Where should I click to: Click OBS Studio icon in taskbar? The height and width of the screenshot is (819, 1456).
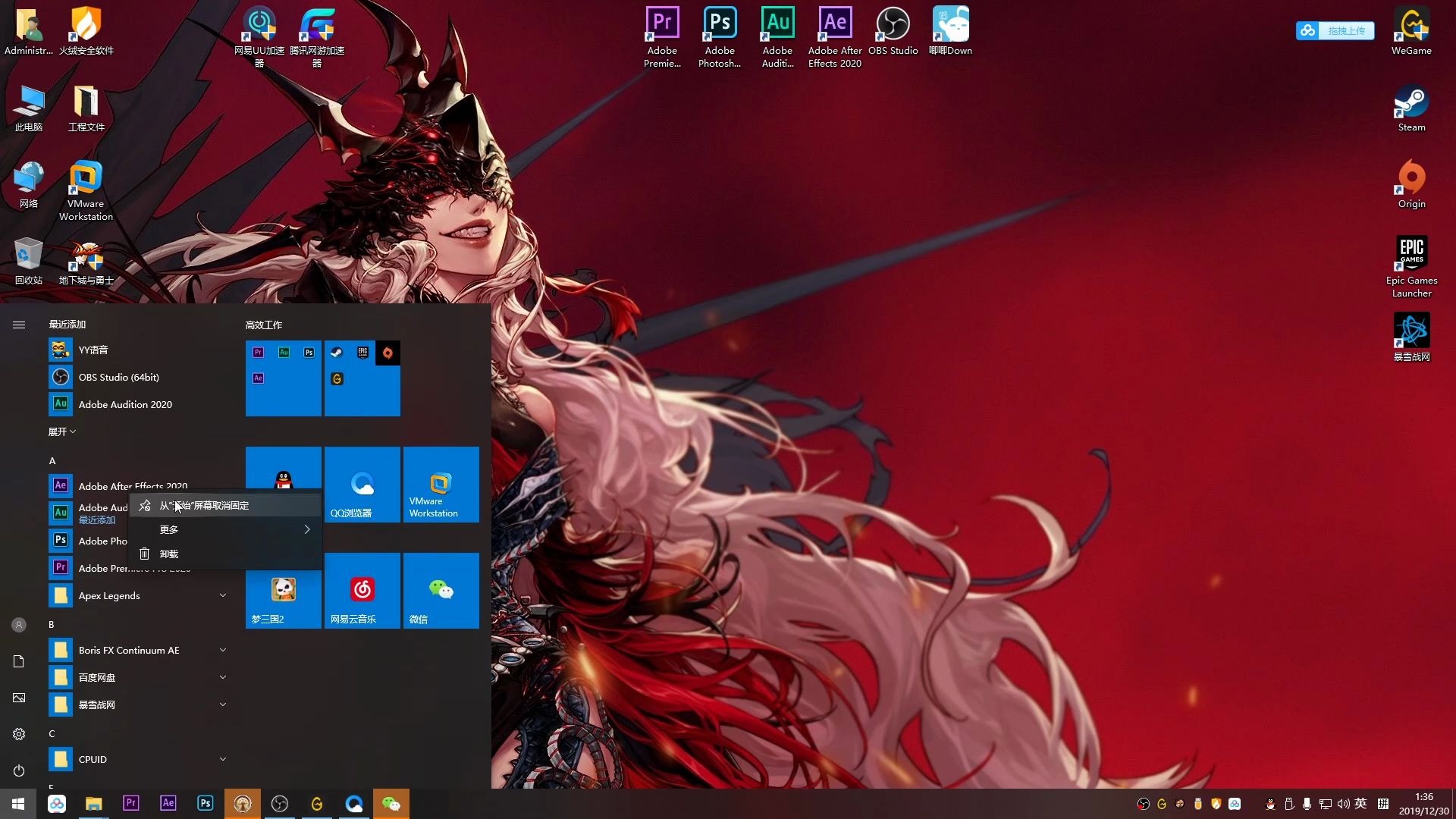[279, 803]
